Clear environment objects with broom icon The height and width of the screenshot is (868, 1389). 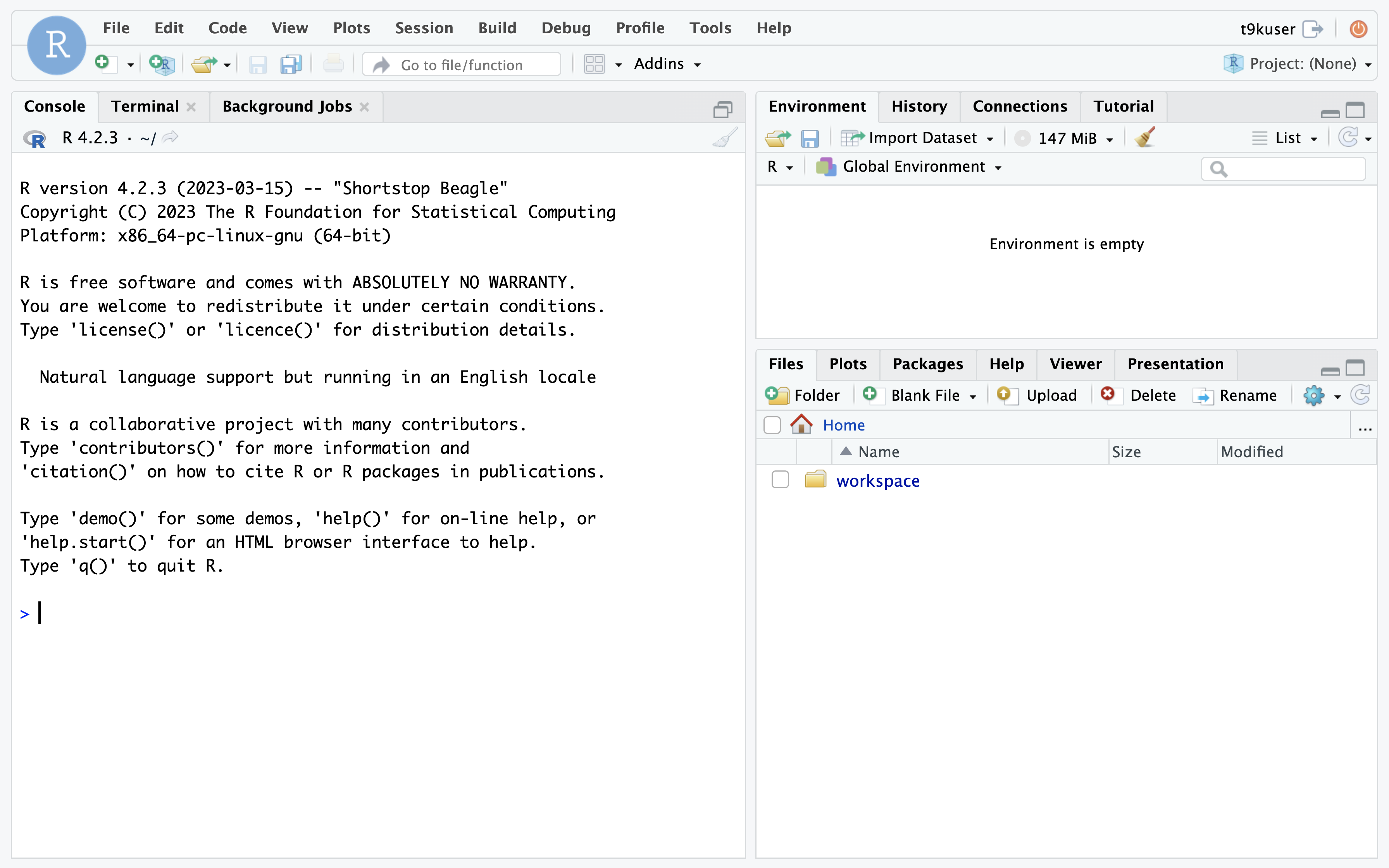1145,137
